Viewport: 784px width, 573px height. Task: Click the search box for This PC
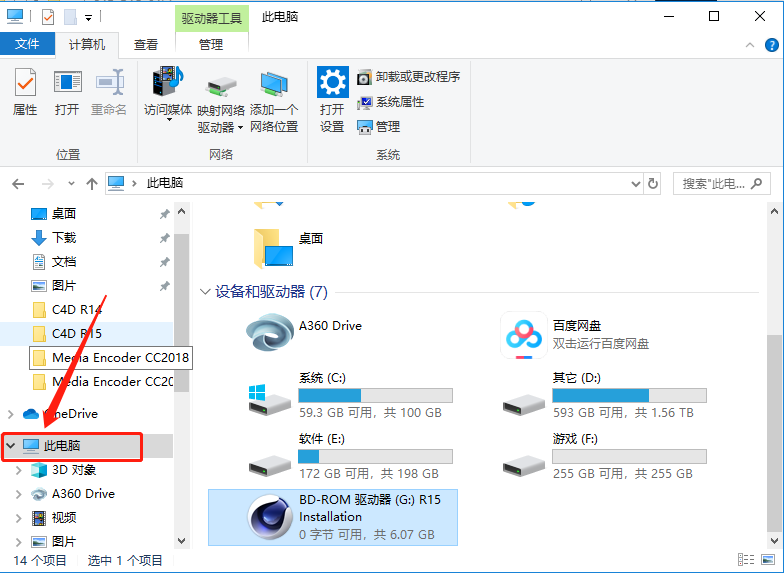[x=722, y=184]
